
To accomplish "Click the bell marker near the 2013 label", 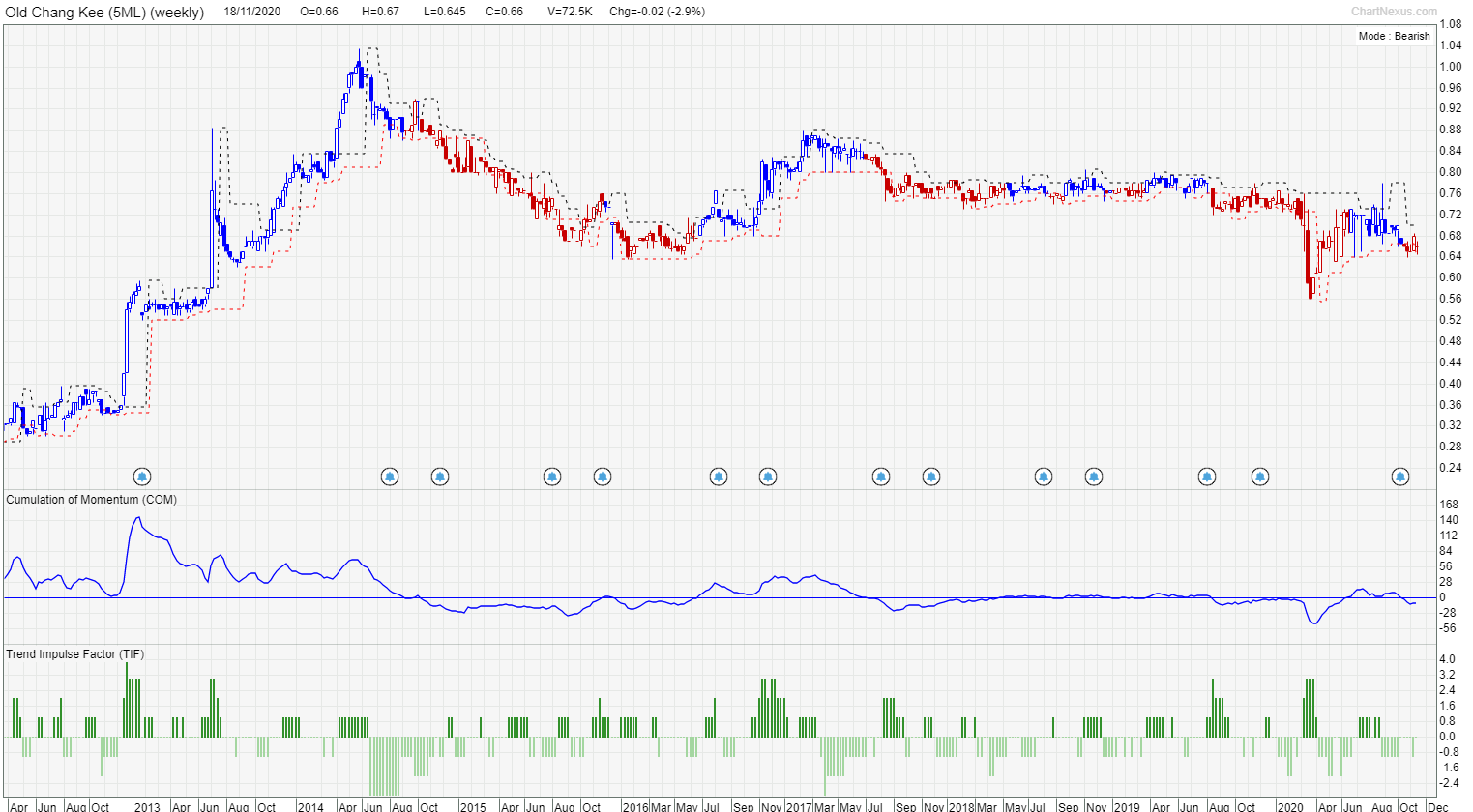I will 142,477.
